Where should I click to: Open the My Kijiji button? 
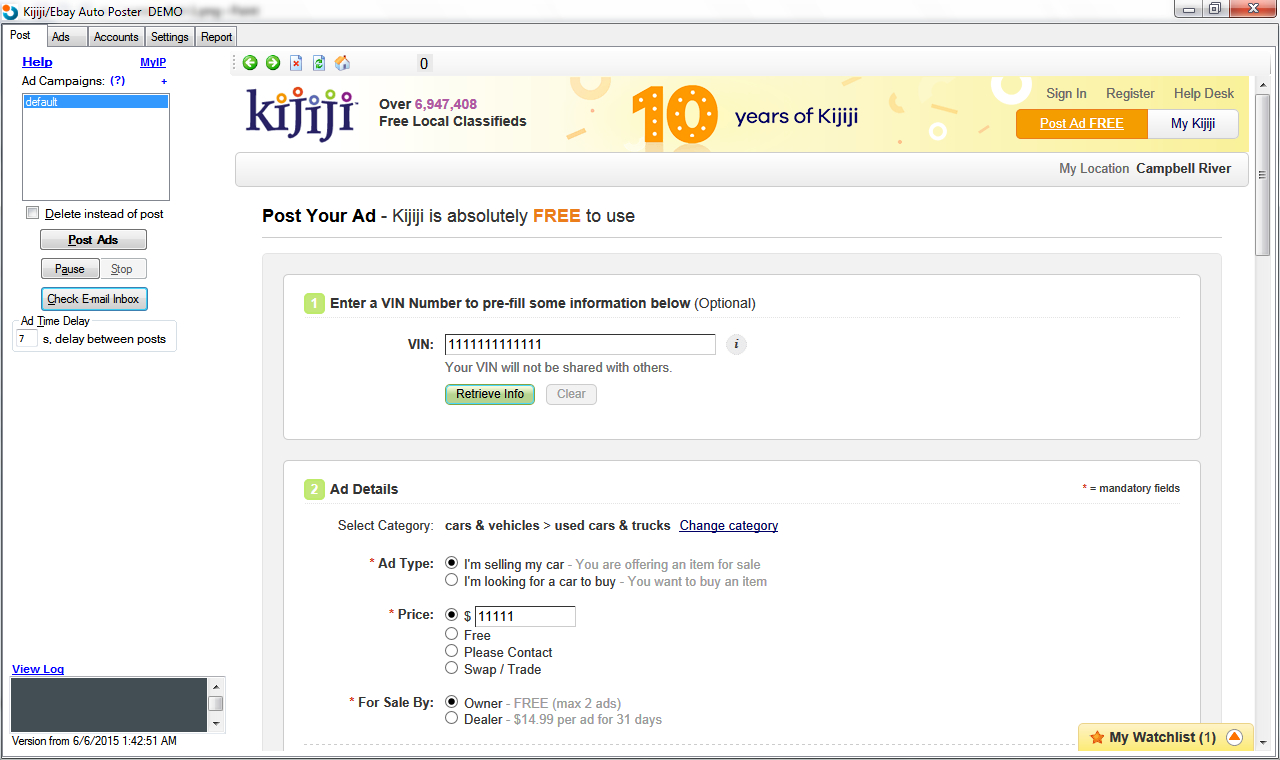[x=1192, y=124]
